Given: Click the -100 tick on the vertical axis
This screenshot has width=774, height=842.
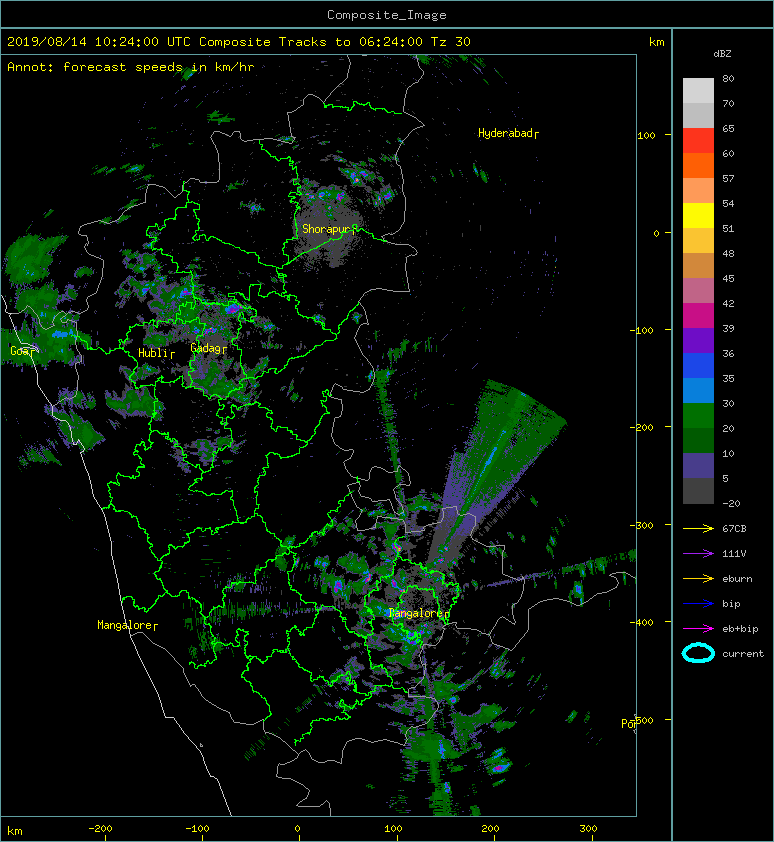Looking at the screenshot, I should pyautogui.click(x=642, y=330).
